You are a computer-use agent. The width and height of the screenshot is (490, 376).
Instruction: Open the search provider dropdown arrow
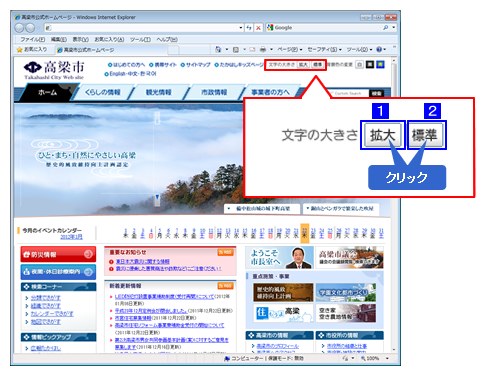(394, 28)
